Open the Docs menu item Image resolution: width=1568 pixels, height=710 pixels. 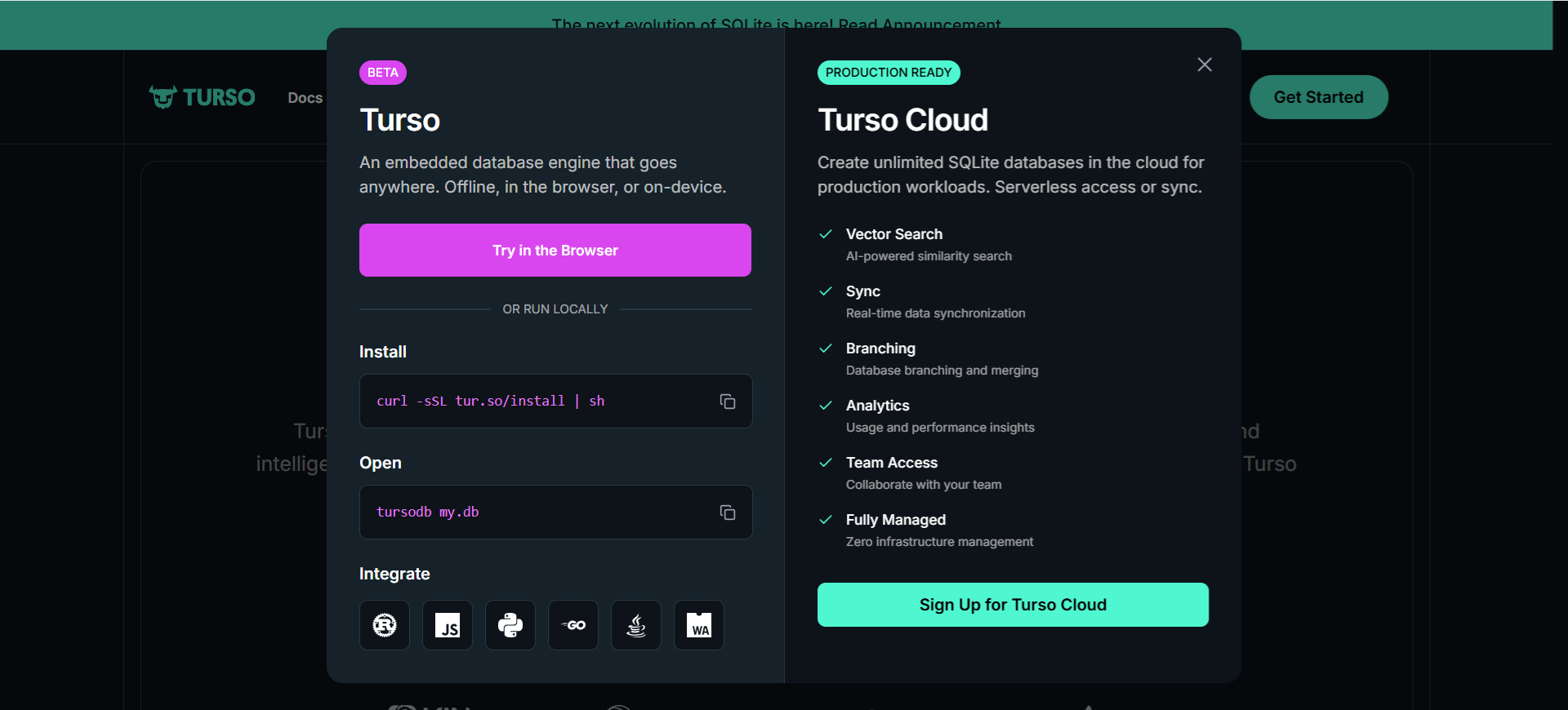click(305, 98)
